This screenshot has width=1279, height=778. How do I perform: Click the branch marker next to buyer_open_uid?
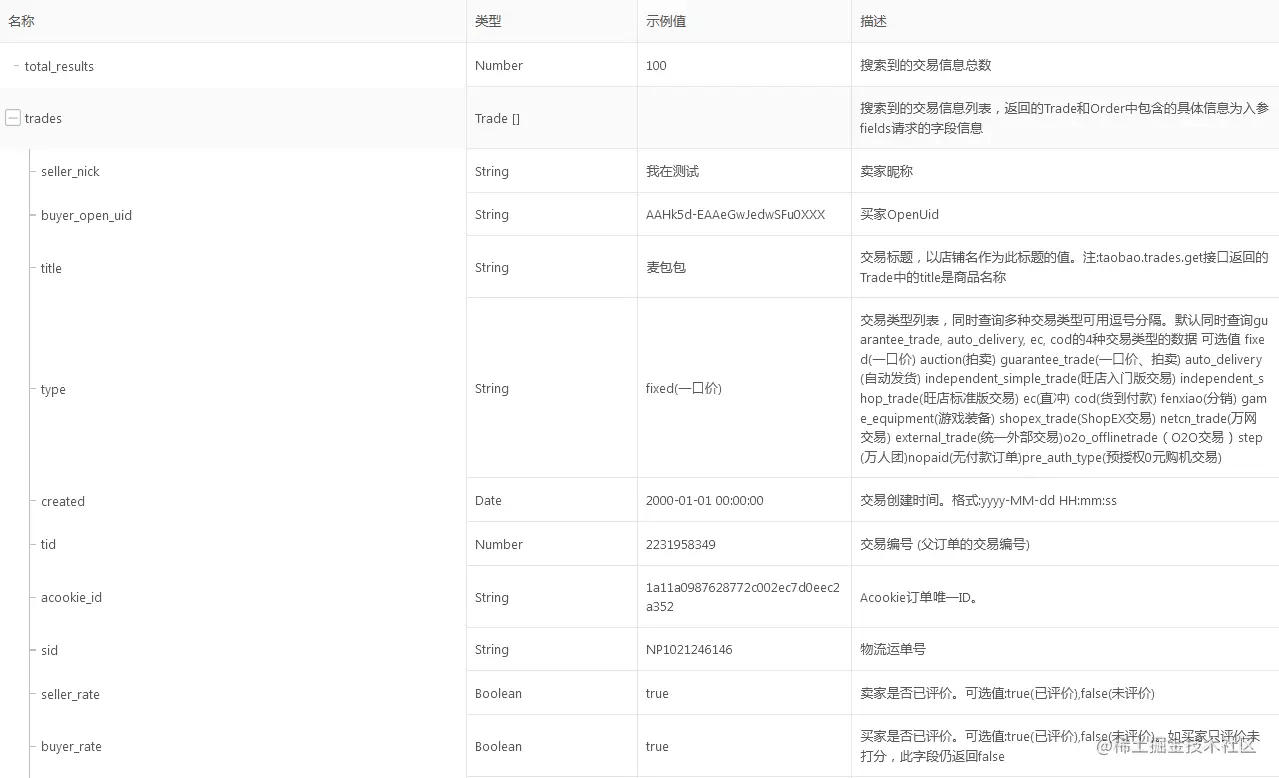point(31,215)
